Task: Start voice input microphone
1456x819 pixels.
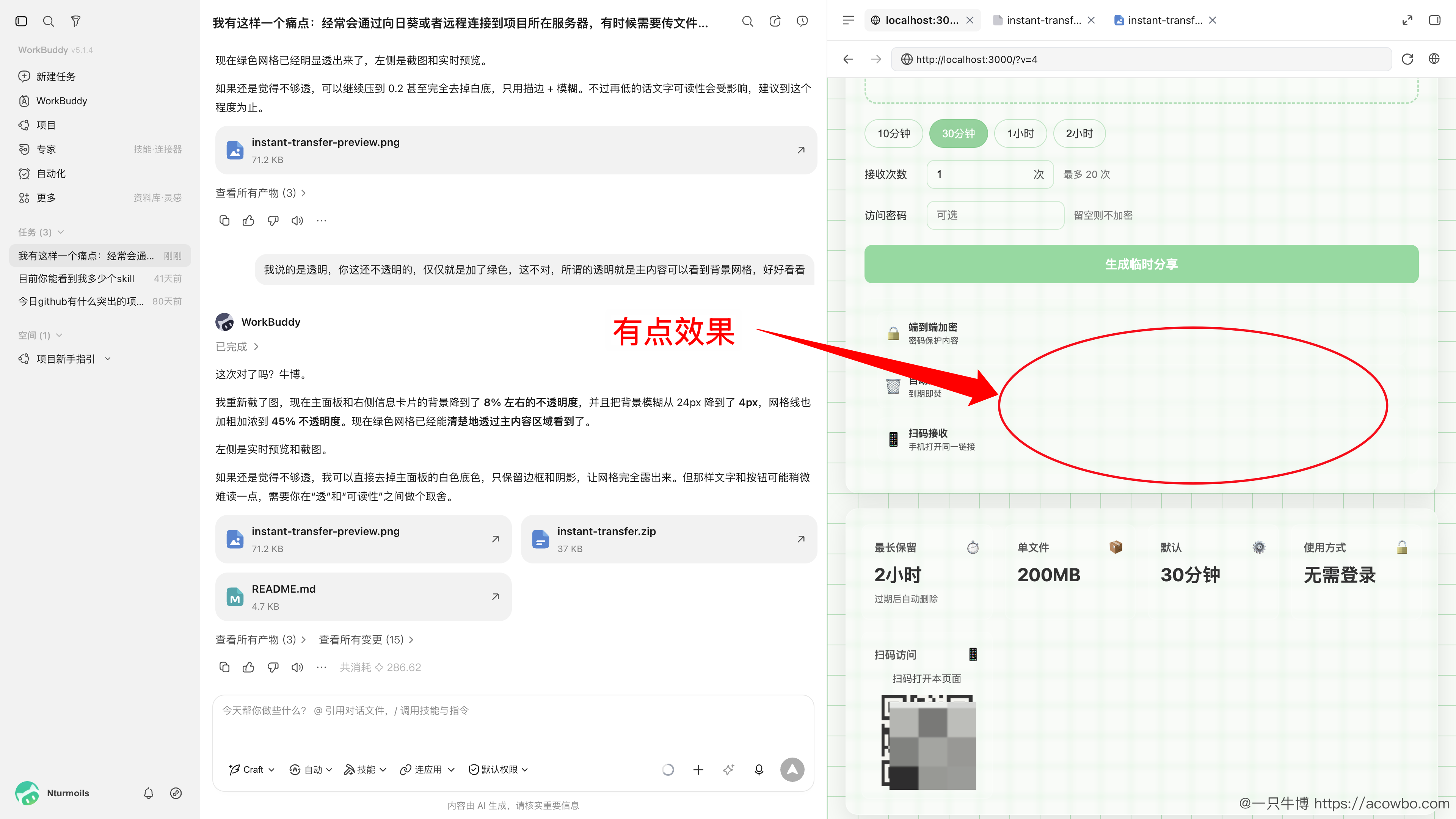Action: pos(759,770)
